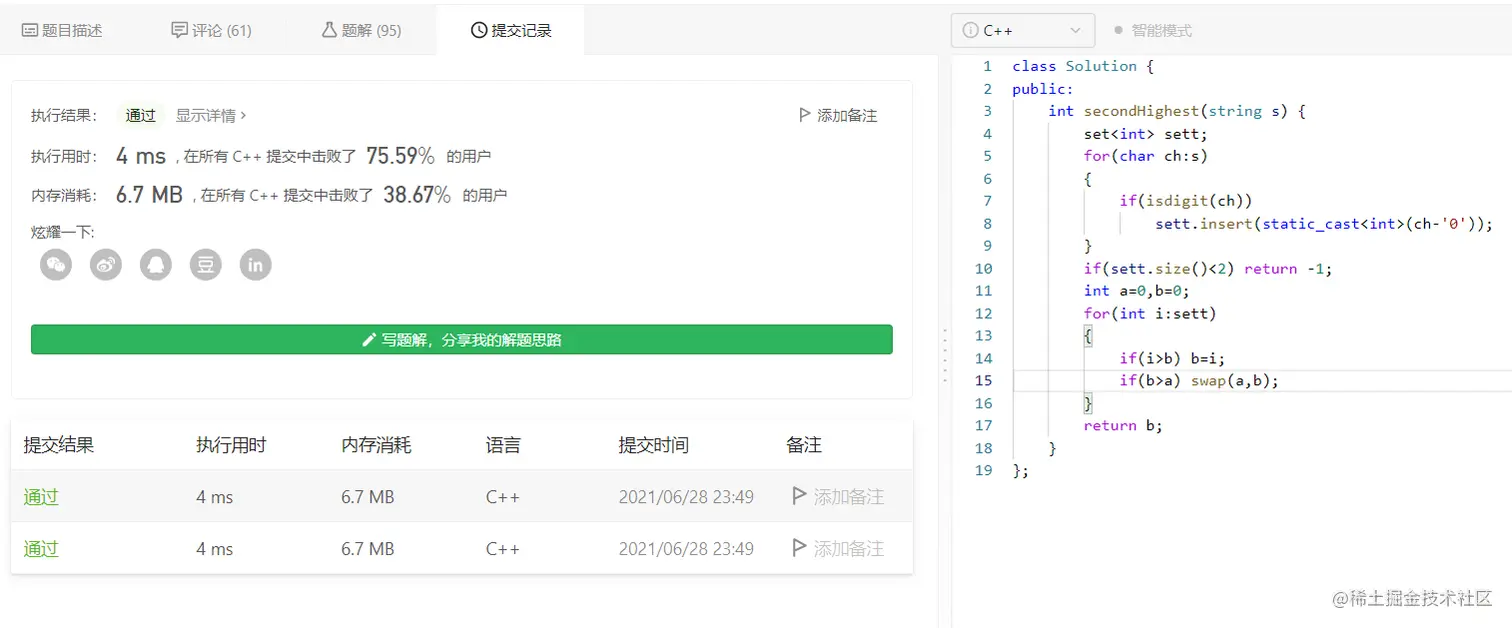The width and height of the screenshot is (1512, 628).
Task: Click code line 'int a=0,b=0;'
Action: [x=1137, y=291]
